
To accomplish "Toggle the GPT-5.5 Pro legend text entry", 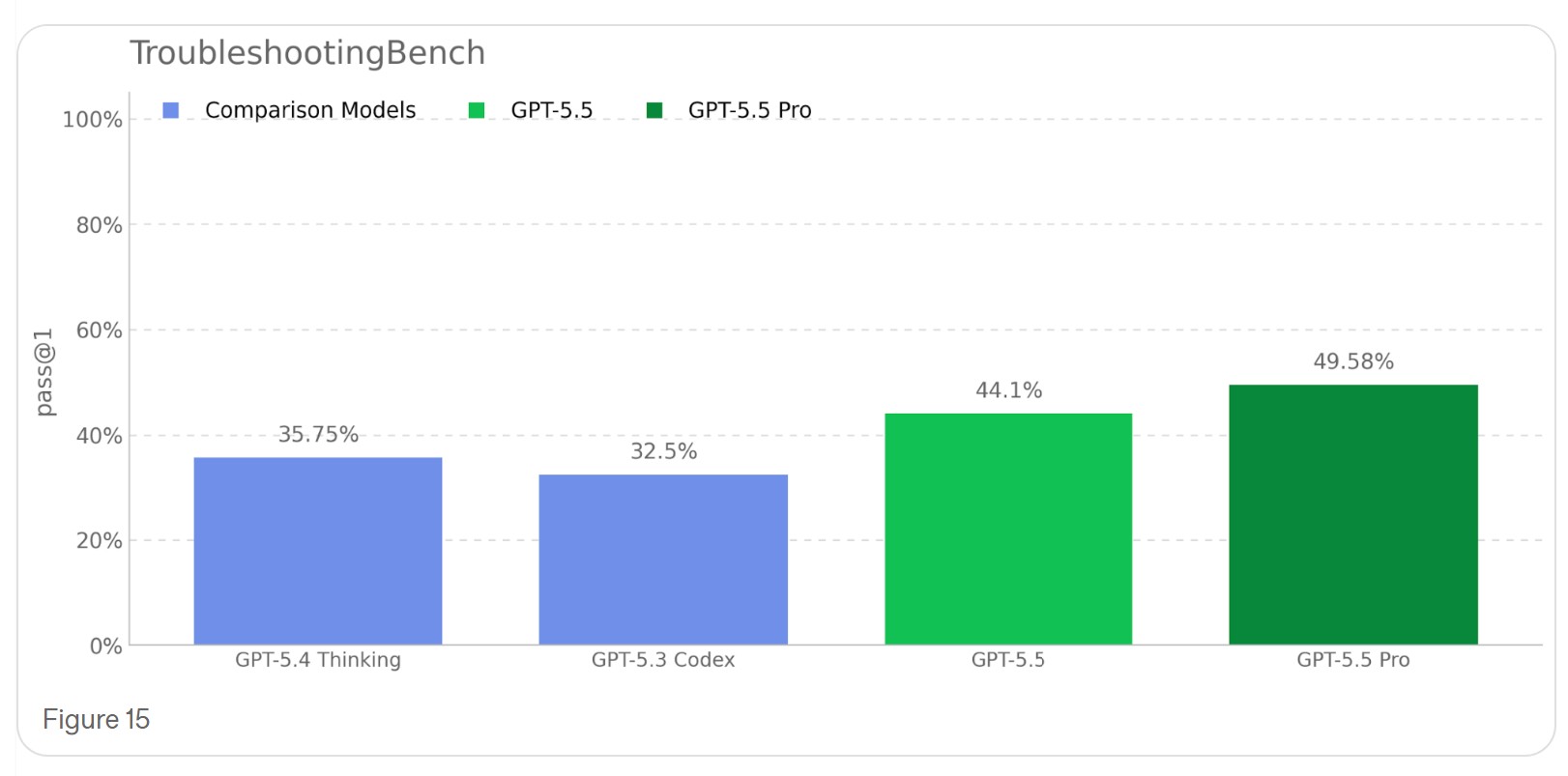I will (x=749, y=110).
